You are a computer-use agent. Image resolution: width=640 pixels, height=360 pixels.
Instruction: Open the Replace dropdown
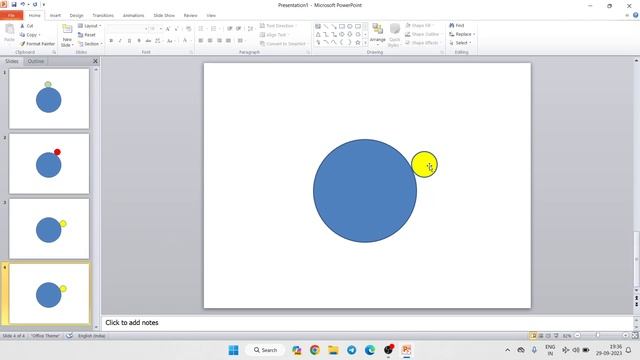[462, 34]
